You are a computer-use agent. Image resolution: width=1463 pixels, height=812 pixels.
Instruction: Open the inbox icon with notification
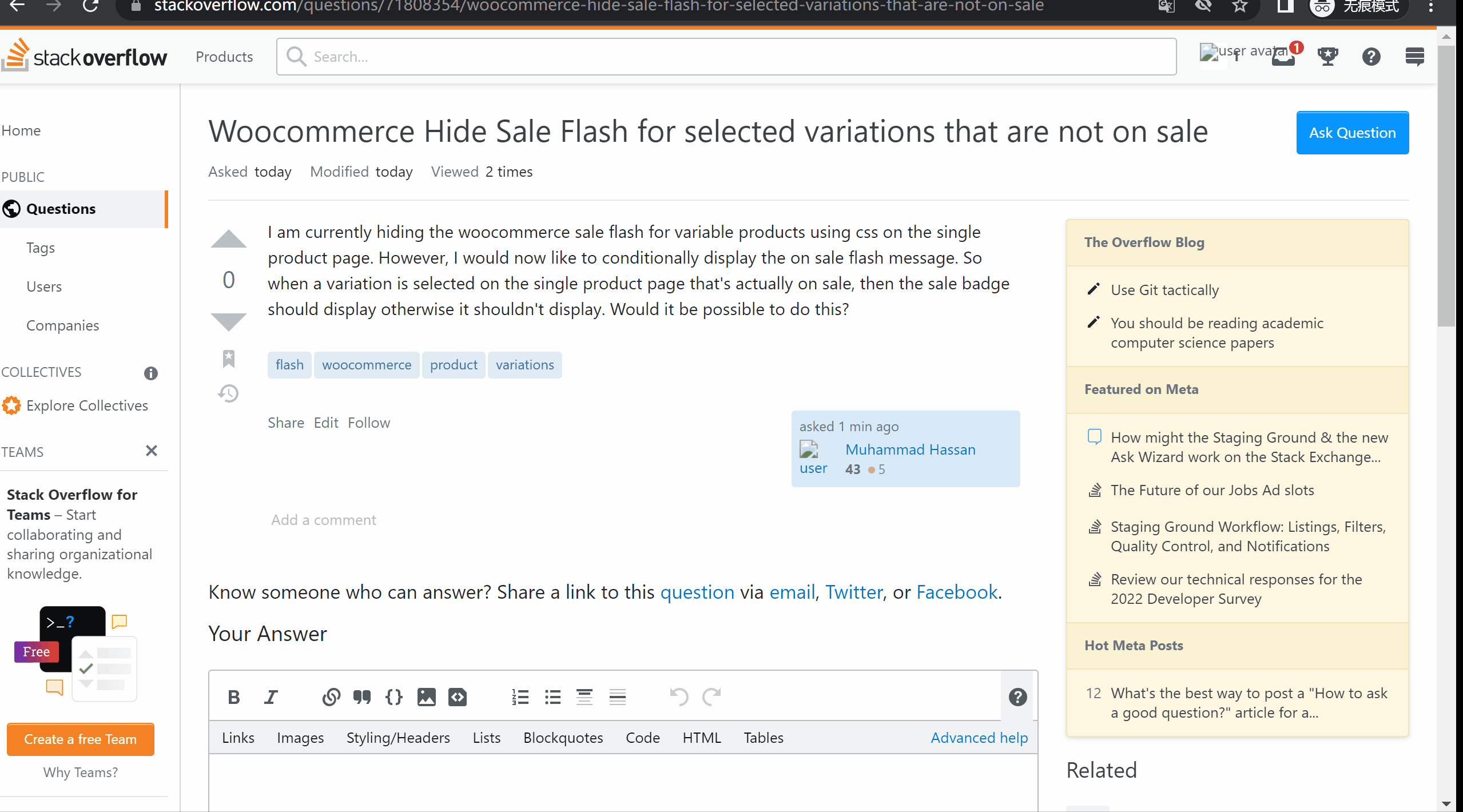coord(1283,57)
